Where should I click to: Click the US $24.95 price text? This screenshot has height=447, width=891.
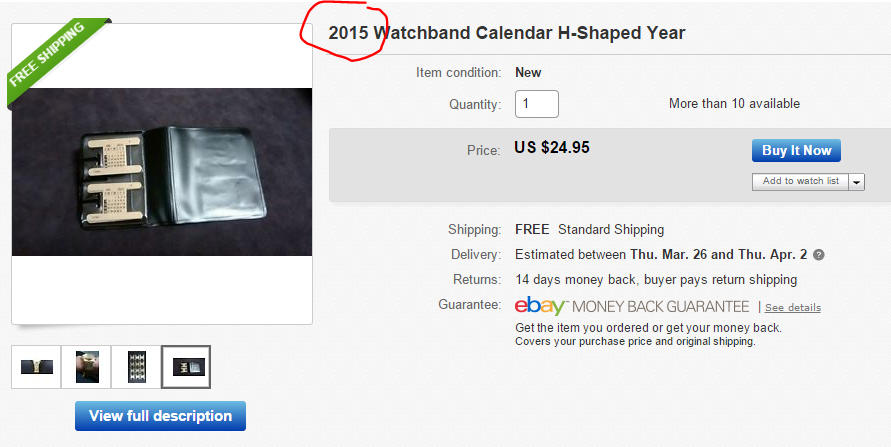click(552, 148)
